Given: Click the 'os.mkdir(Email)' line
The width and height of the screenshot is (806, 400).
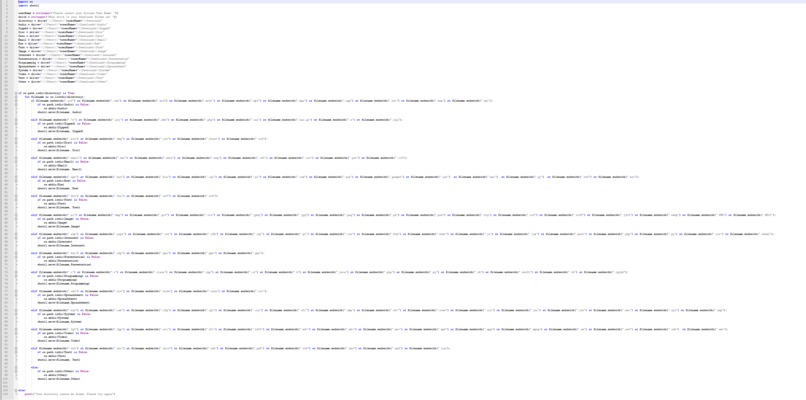Looking at the screenshot, I should coord(56,166).
